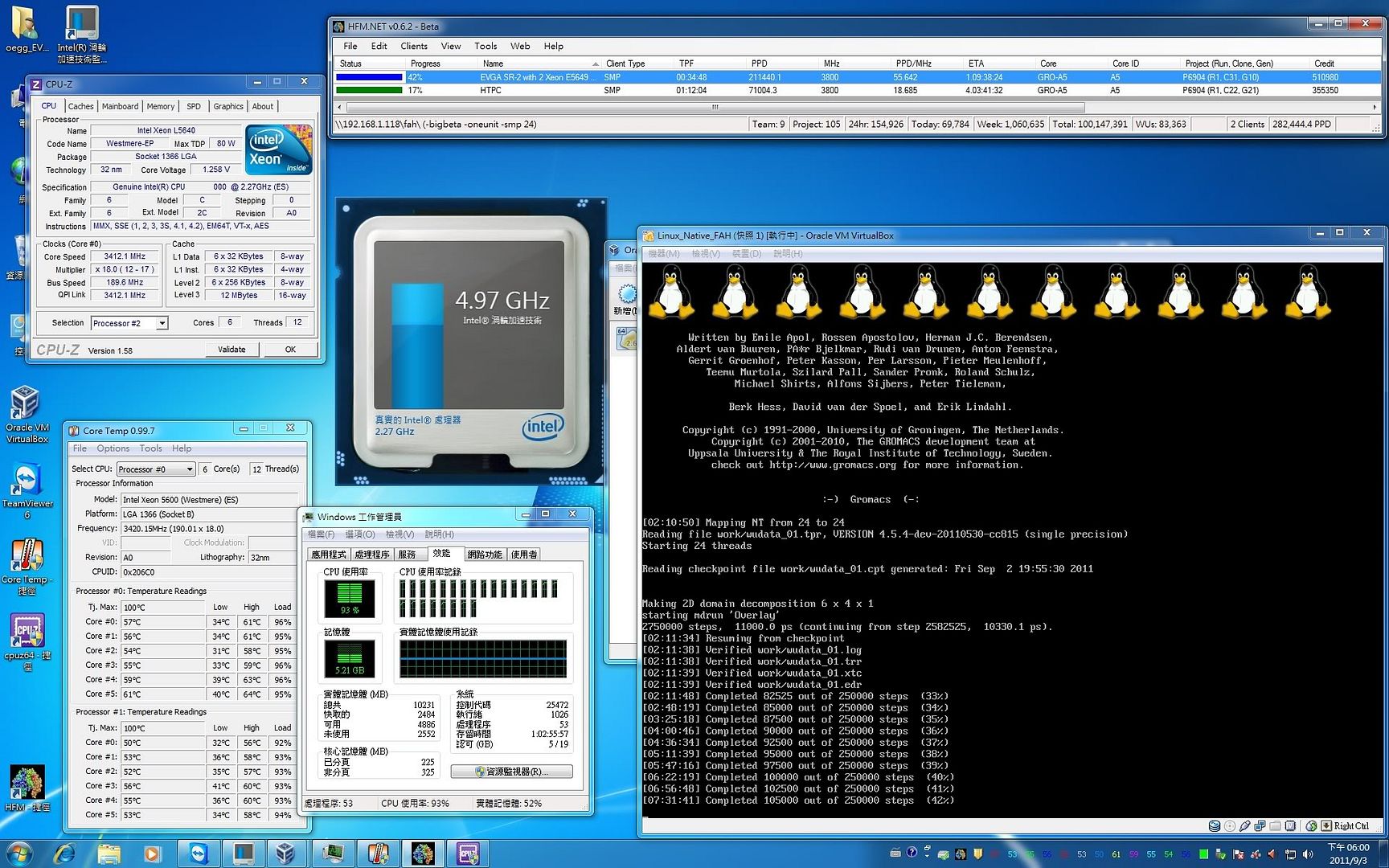Launch the TeamViewer 6 desktop shortcut

coord(27,491)
